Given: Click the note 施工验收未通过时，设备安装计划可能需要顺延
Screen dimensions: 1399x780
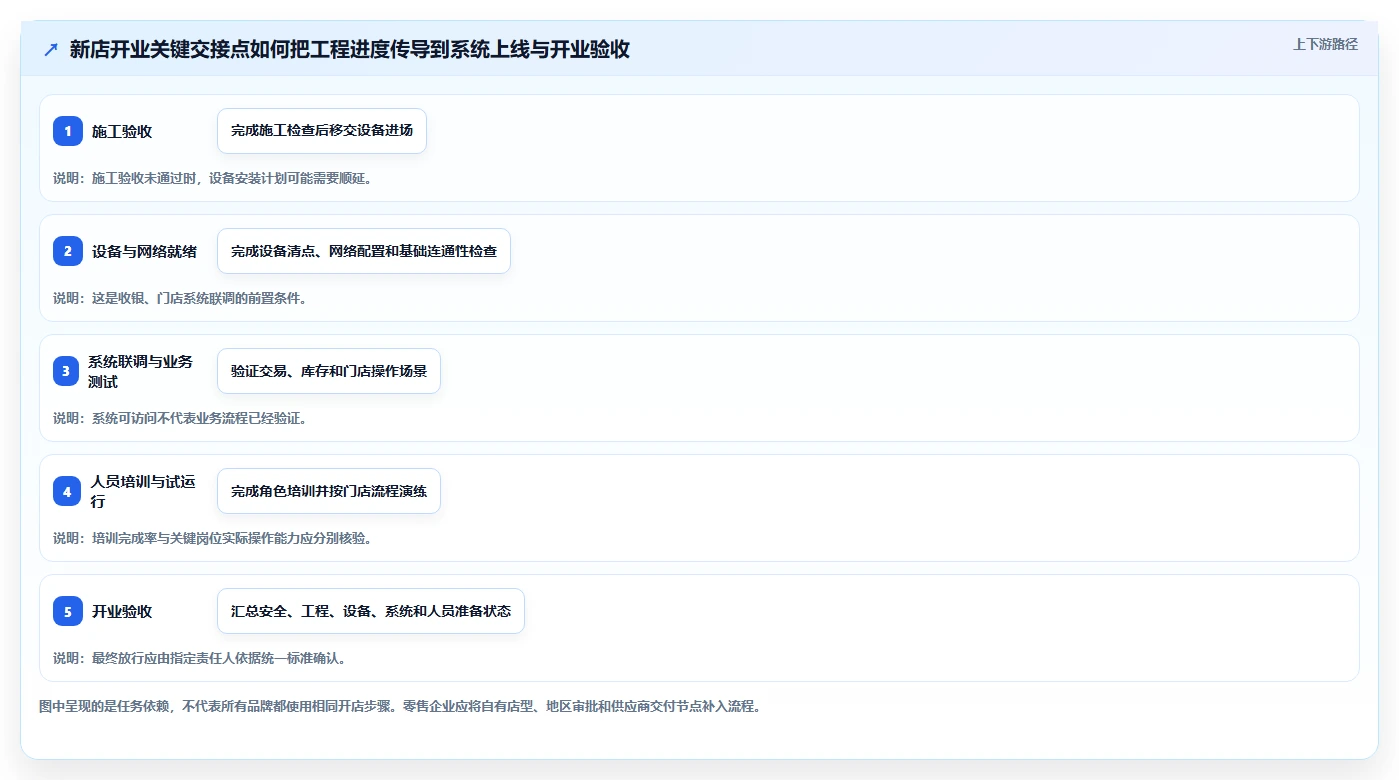Looking at the screenshot, I should [231, 178].
